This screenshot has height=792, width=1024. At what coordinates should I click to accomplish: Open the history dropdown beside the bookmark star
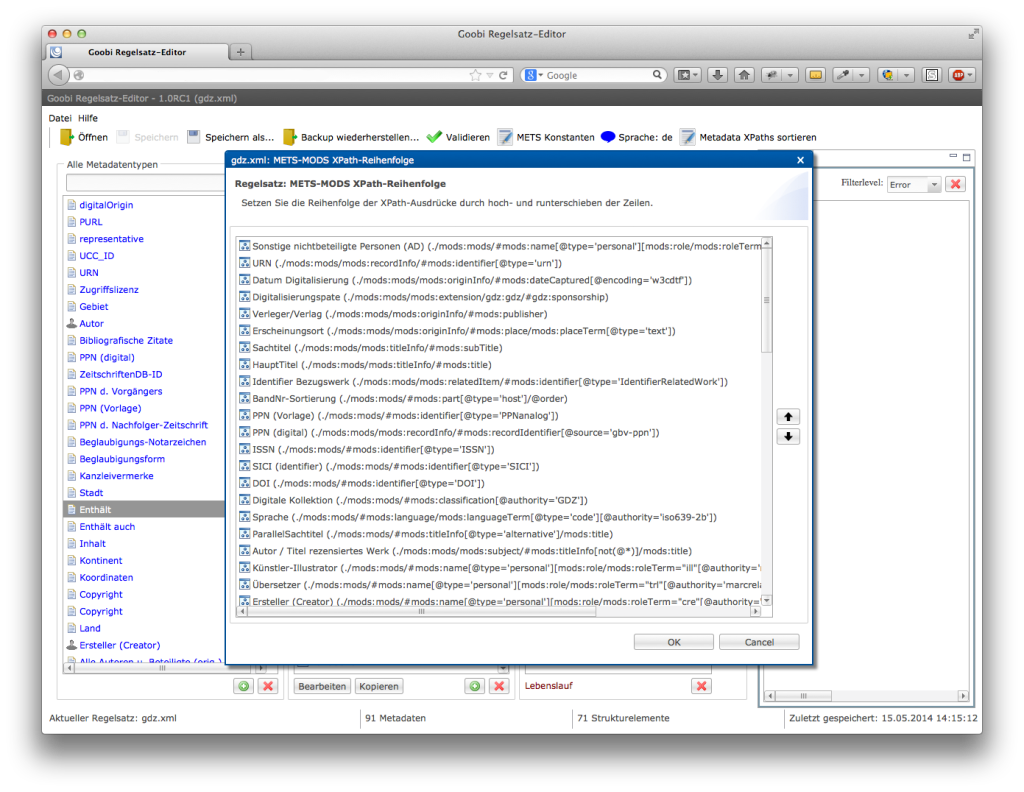pos(489,75)
